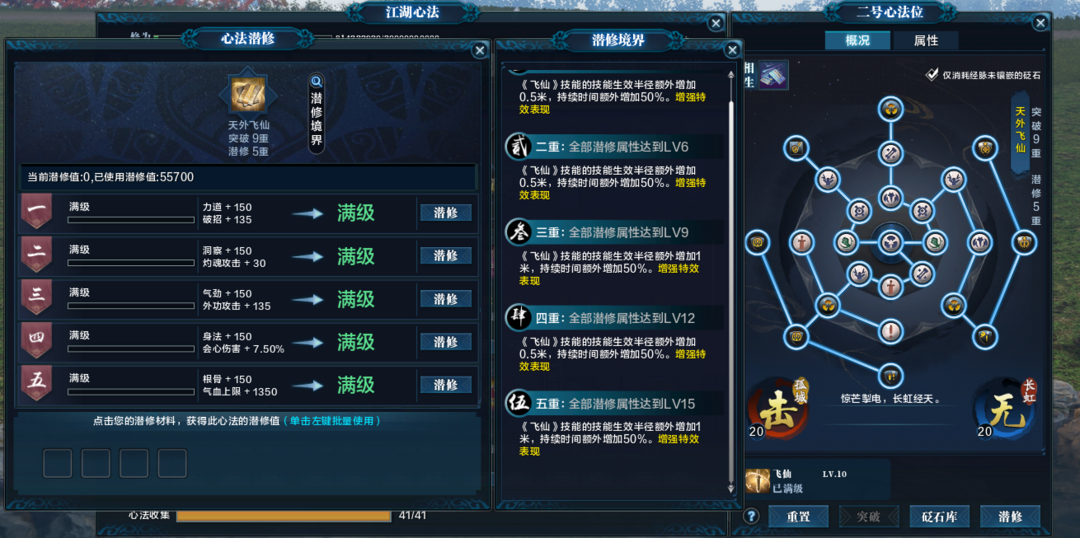This screenshot has height=538, width=1080.
Task: Click the help question mark icon
Action: pyautogui.click(x=751, y=515)
